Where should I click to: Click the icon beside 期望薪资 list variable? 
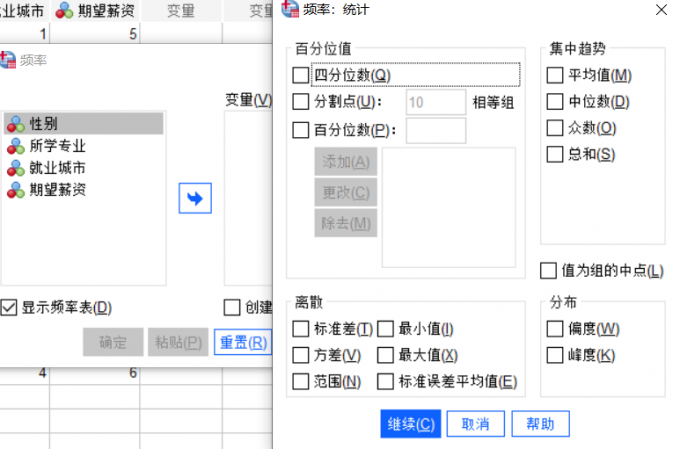click(x=16, y=190)
